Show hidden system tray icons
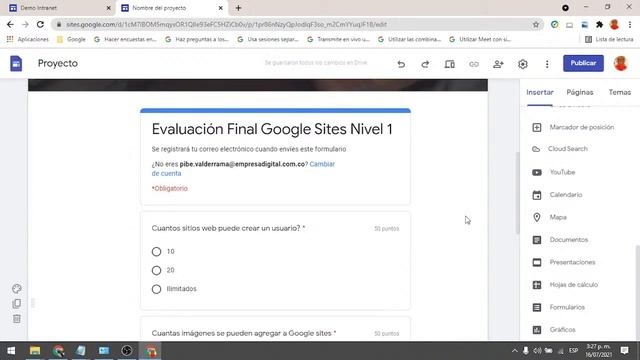The width and height of the screenshot is (640, 360). [x=515, y=351]
